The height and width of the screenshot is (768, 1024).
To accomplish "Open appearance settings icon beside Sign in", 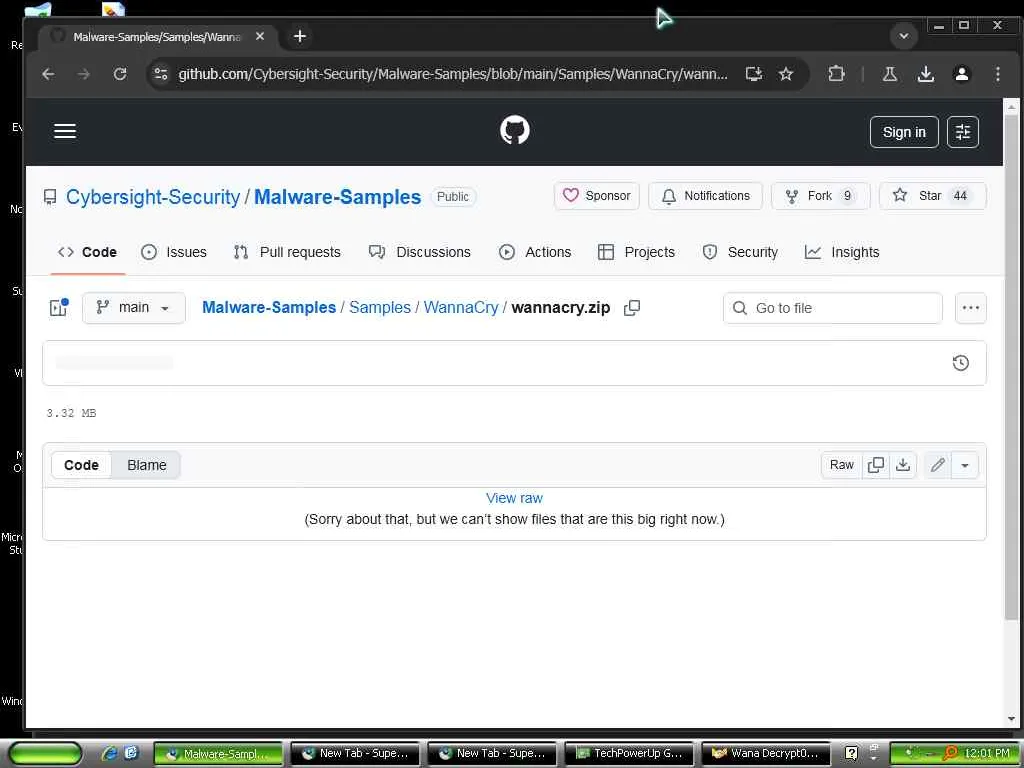I will (963, 132).
